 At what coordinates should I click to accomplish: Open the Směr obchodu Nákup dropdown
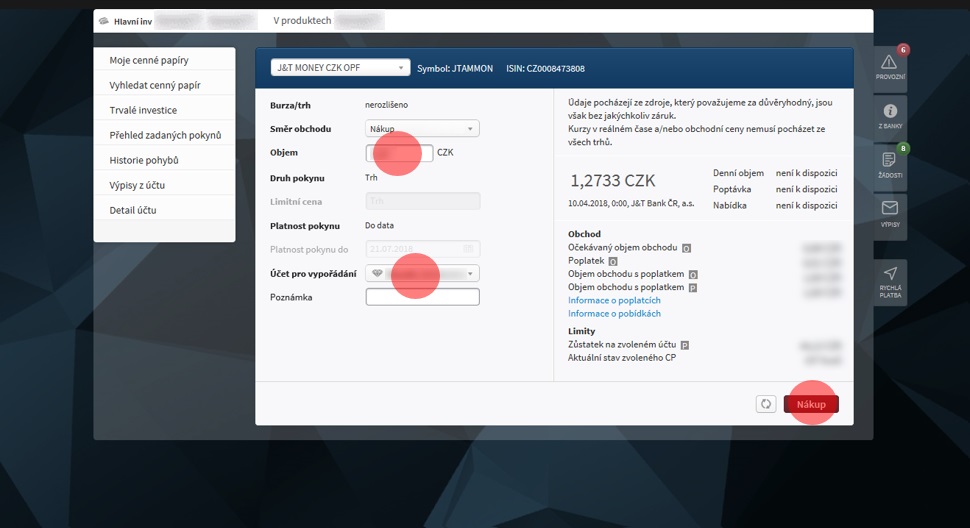(422, 129)
